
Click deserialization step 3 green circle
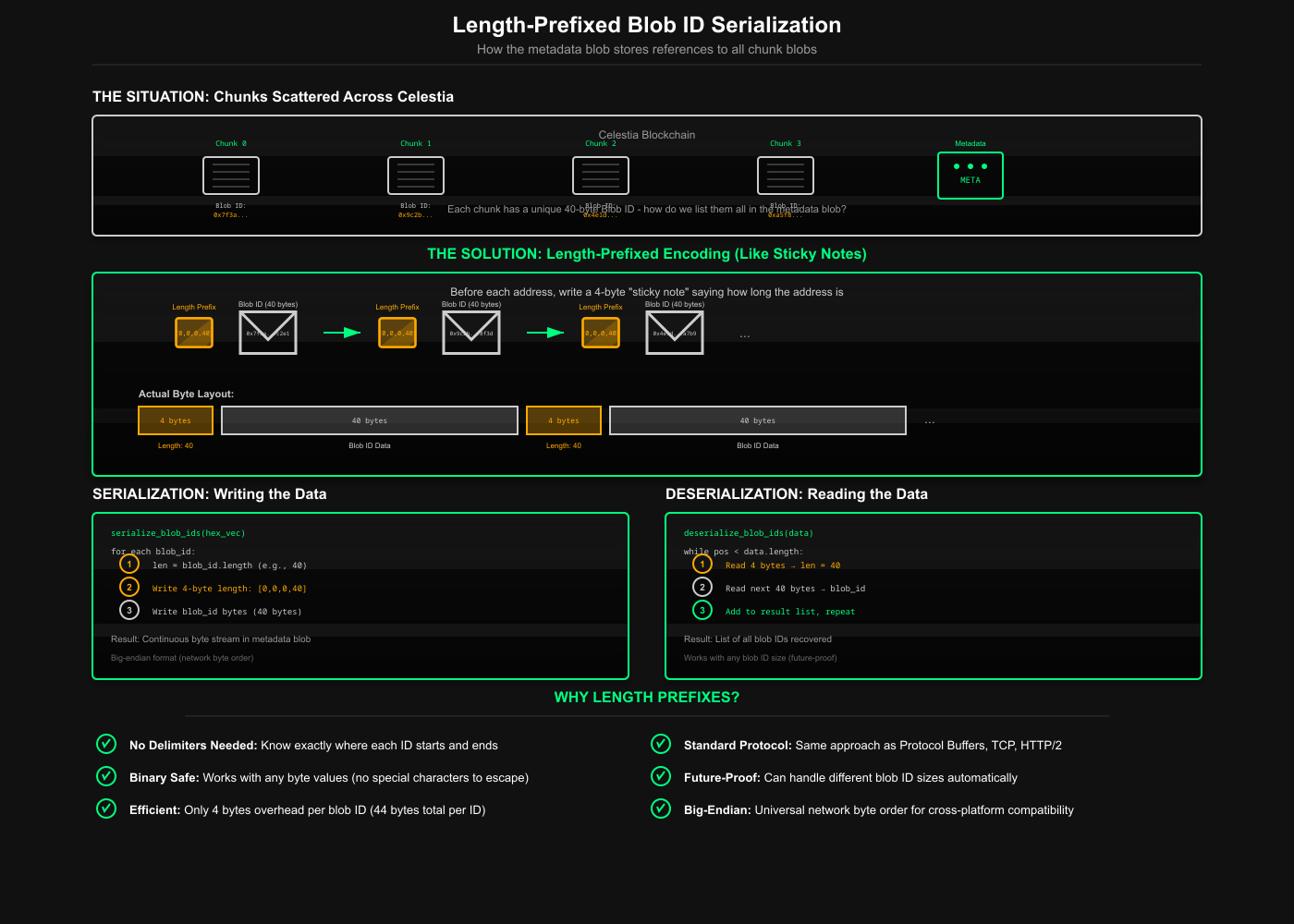click(x=702, y=611)
